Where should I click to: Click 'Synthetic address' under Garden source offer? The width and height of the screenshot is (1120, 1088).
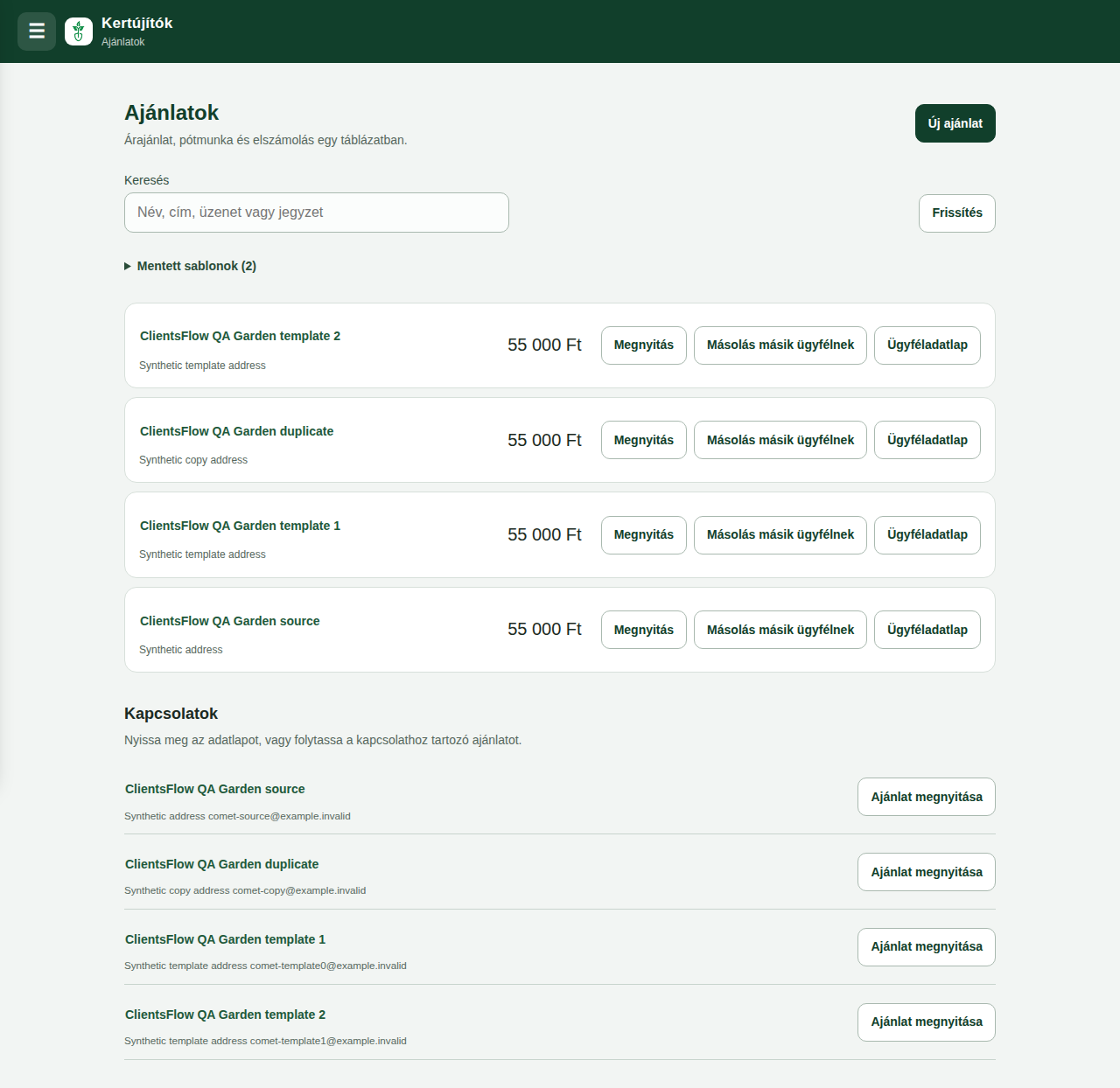pos(180,650)
